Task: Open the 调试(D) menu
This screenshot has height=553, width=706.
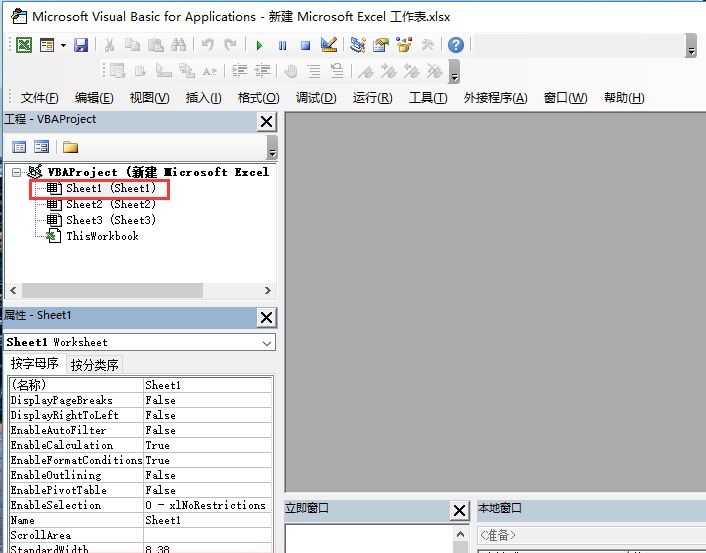Action: pyautogui.click(x=316, y=98)
